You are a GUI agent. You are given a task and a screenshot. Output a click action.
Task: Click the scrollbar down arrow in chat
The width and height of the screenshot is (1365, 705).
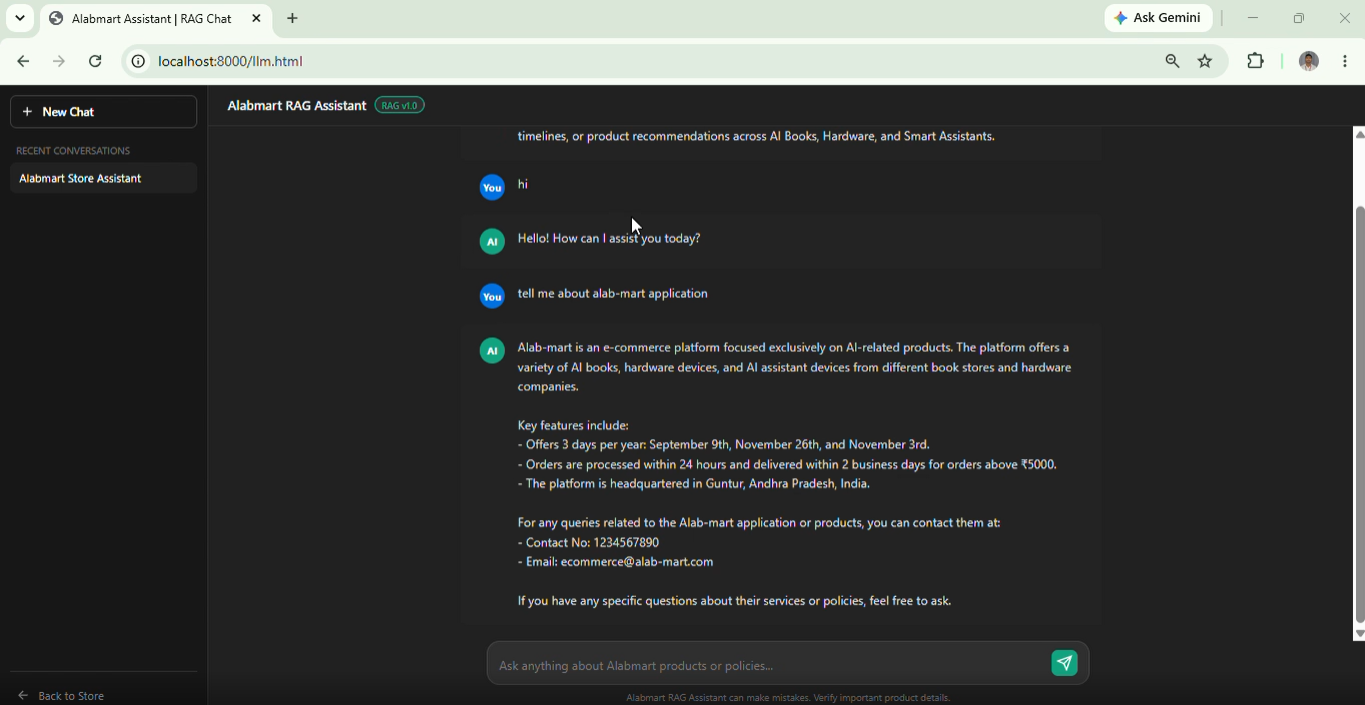pyautogui.click(x=1359, y=634)
